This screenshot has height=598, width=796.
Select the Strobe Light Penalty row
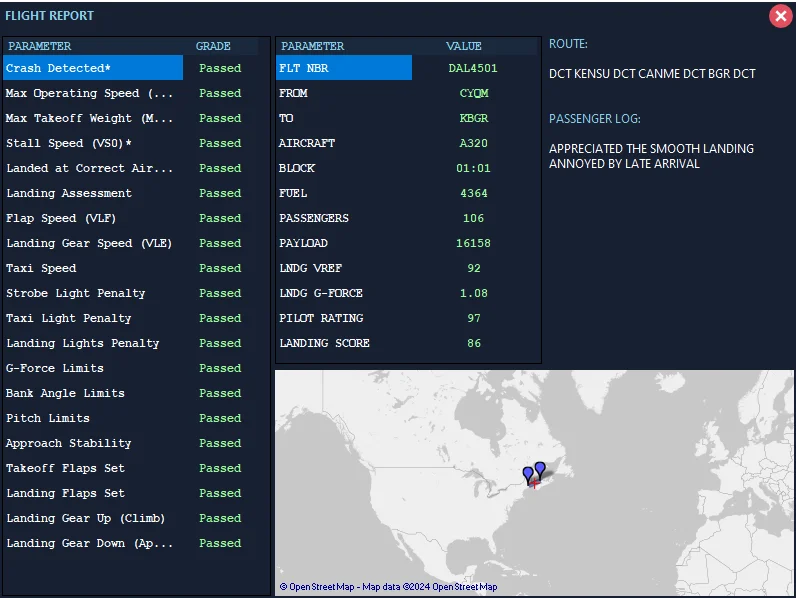(130, 293)
